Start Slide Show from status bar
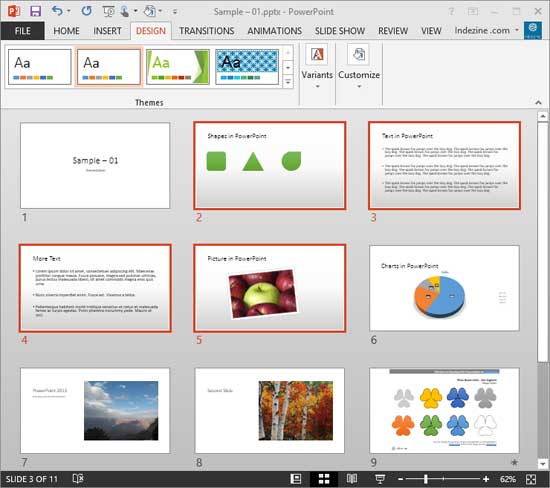Viewport: 550px width, 488px height. click(x=380, y=479)
